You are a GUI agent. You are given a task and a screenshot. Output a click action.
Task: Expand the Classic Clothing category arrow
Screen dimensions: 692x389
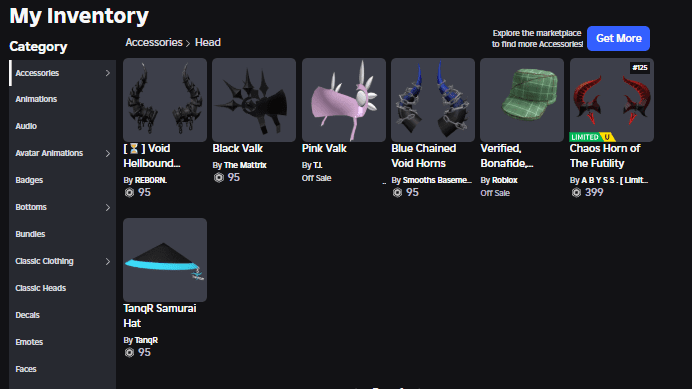coord(108,261)
